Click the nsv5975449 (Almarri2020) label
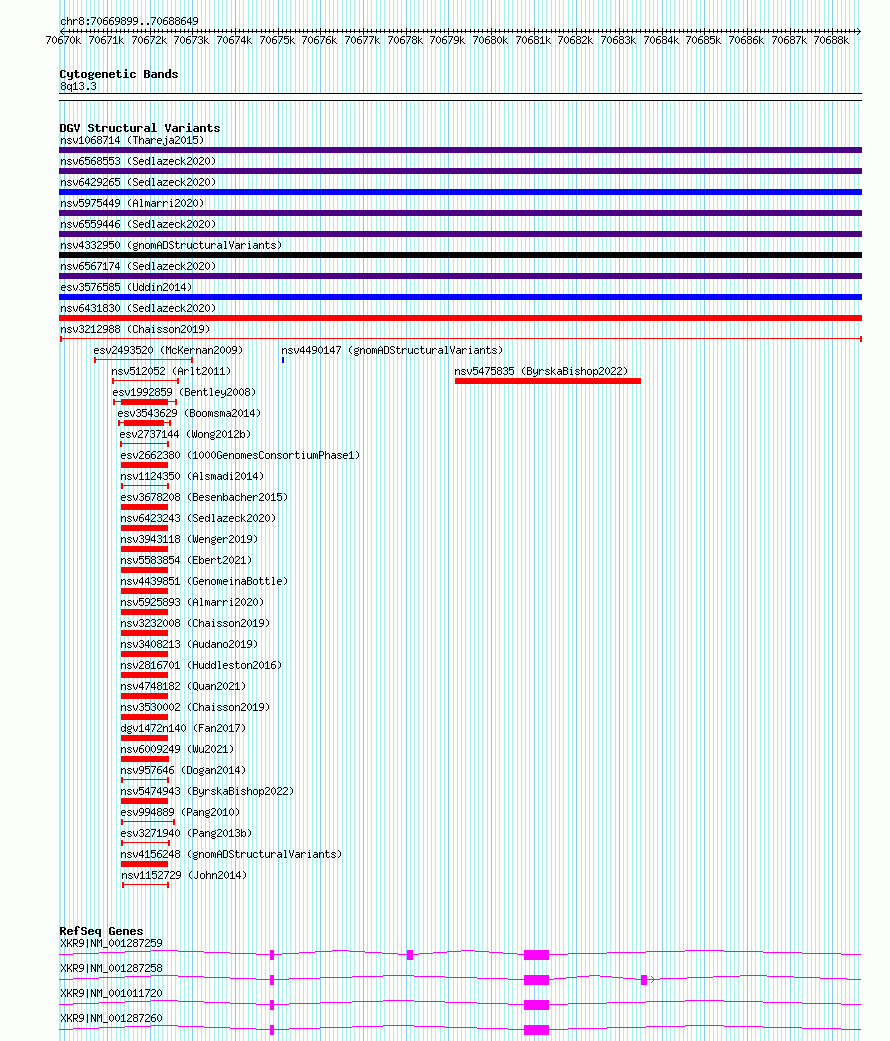The height and width of the screenshot is (1041, 890). click(x=132, y=203)
